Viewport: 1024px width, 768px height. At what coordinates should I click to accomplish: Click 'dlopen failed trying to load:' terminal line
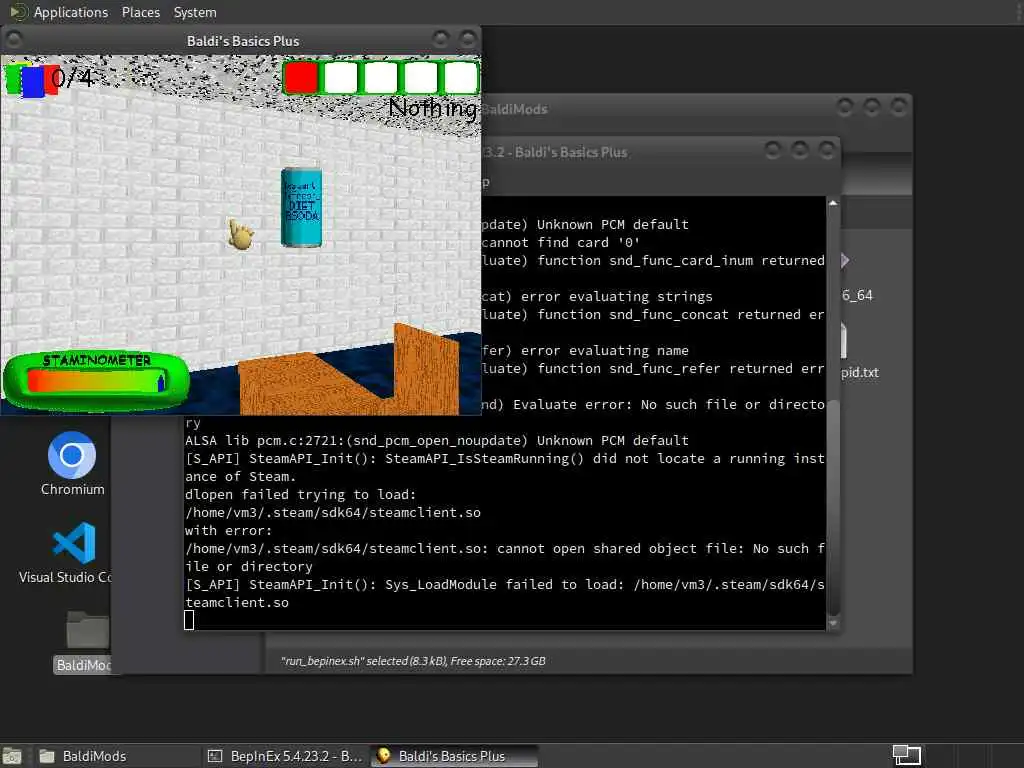tap(300, 494)
